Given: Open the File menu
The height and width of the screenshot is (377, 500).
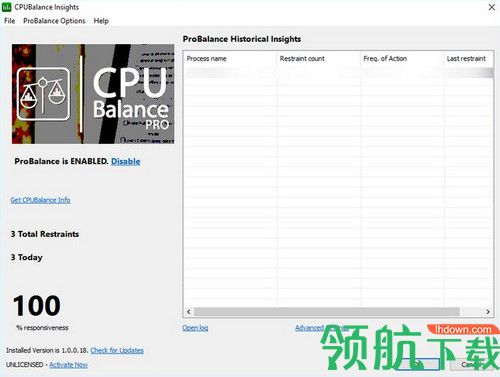Looking at the screenshot, I should (x=9, y=21).
